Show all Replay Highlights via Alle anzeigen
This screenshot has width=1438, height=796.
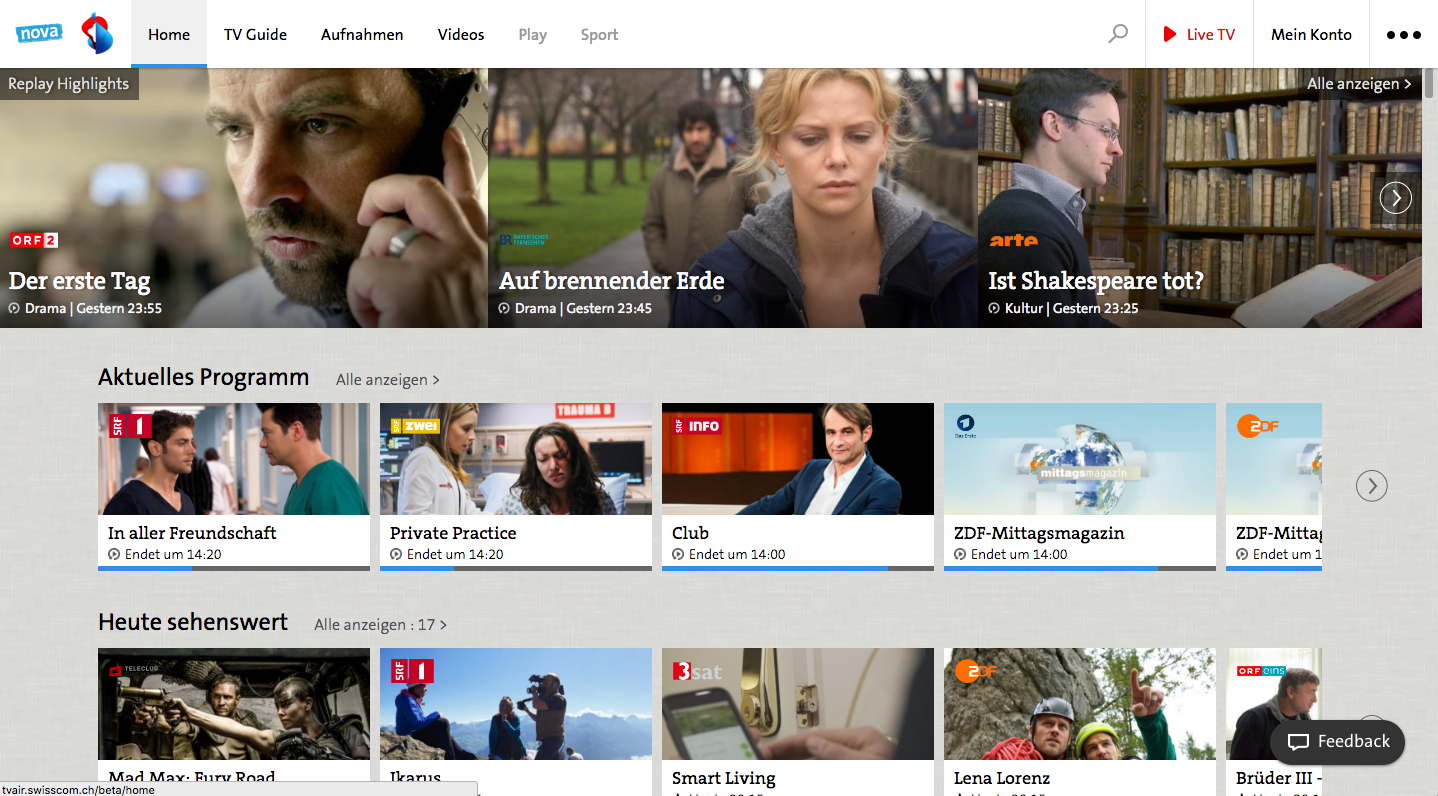coord(1358,84)
